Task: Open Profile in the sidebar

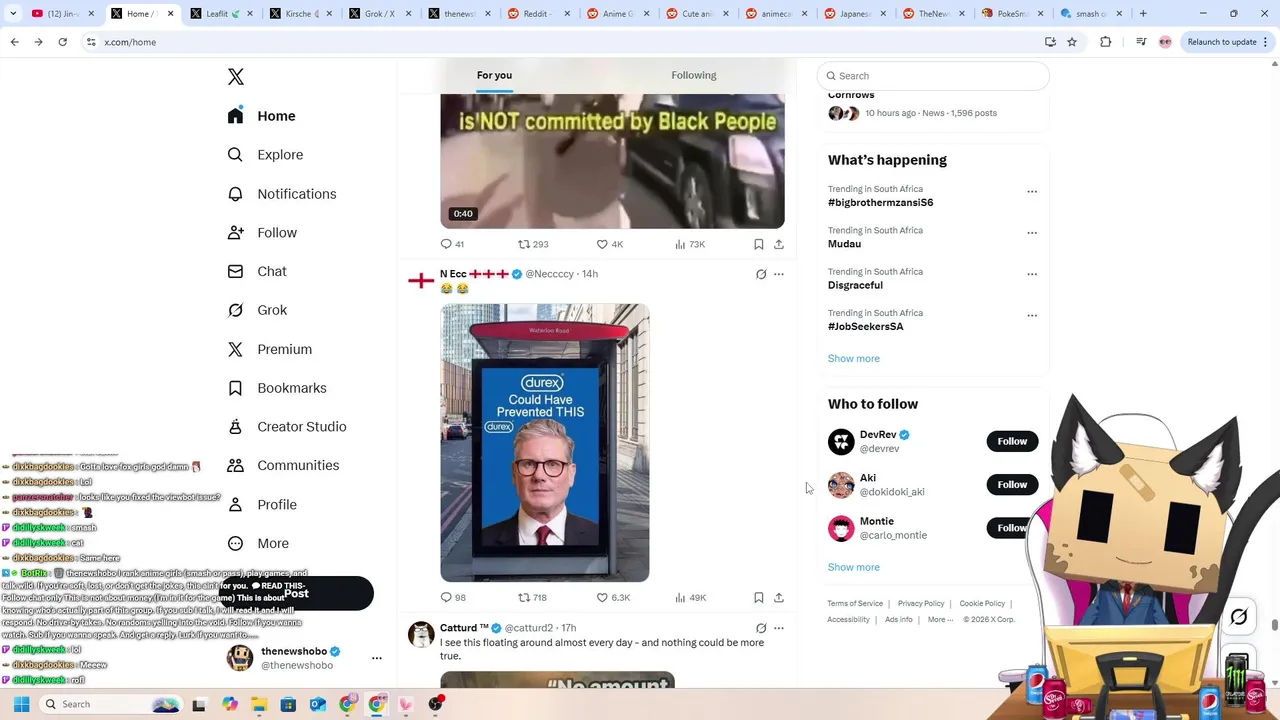Action: [262, 504]
